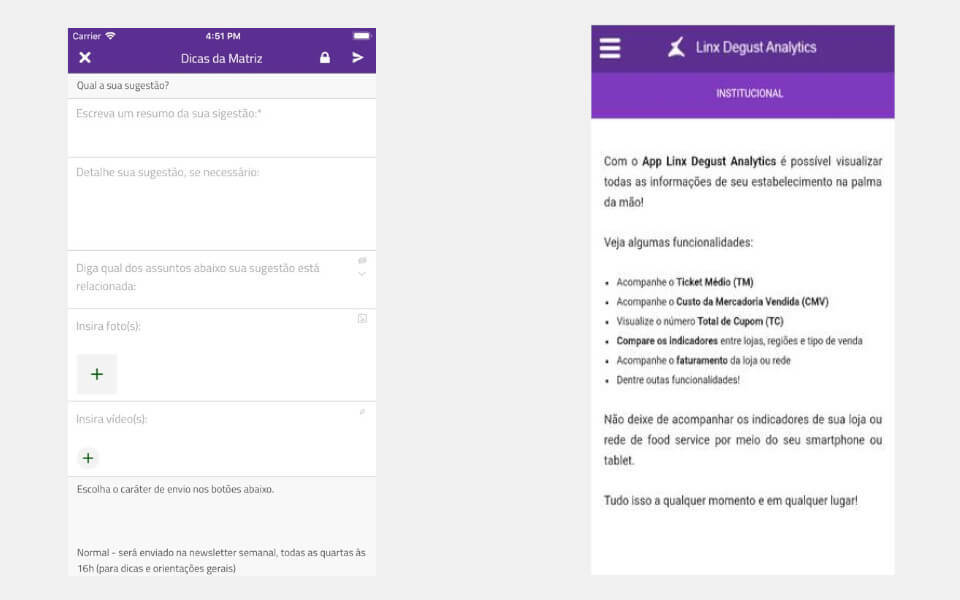The width and height of the screenshot is (960, 600).
Task: Tap the small icon beside Insira vídeo(s)
Action: tap(362, 412)
